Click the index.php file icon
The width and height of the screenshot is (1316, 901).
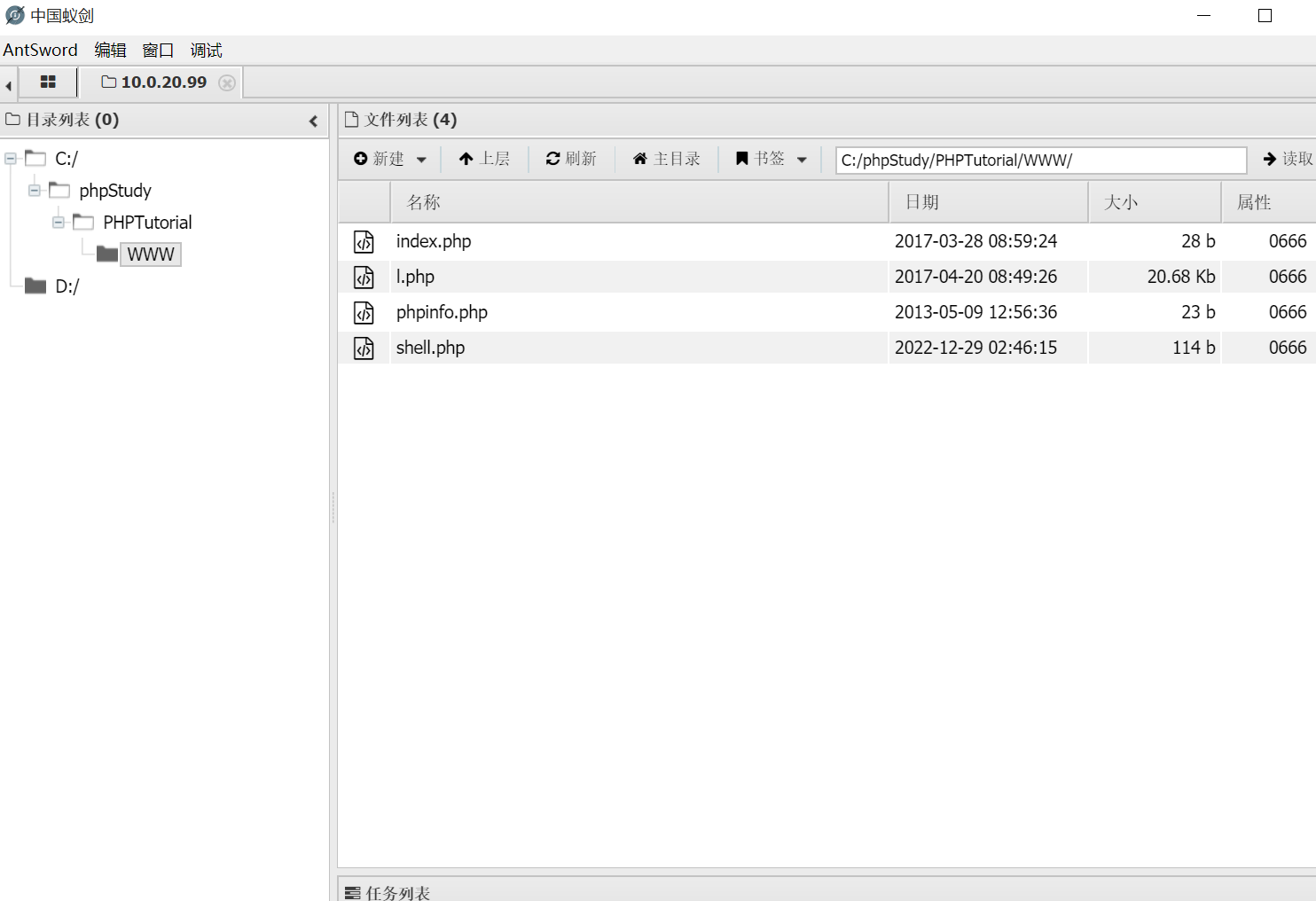click(364, 241)
